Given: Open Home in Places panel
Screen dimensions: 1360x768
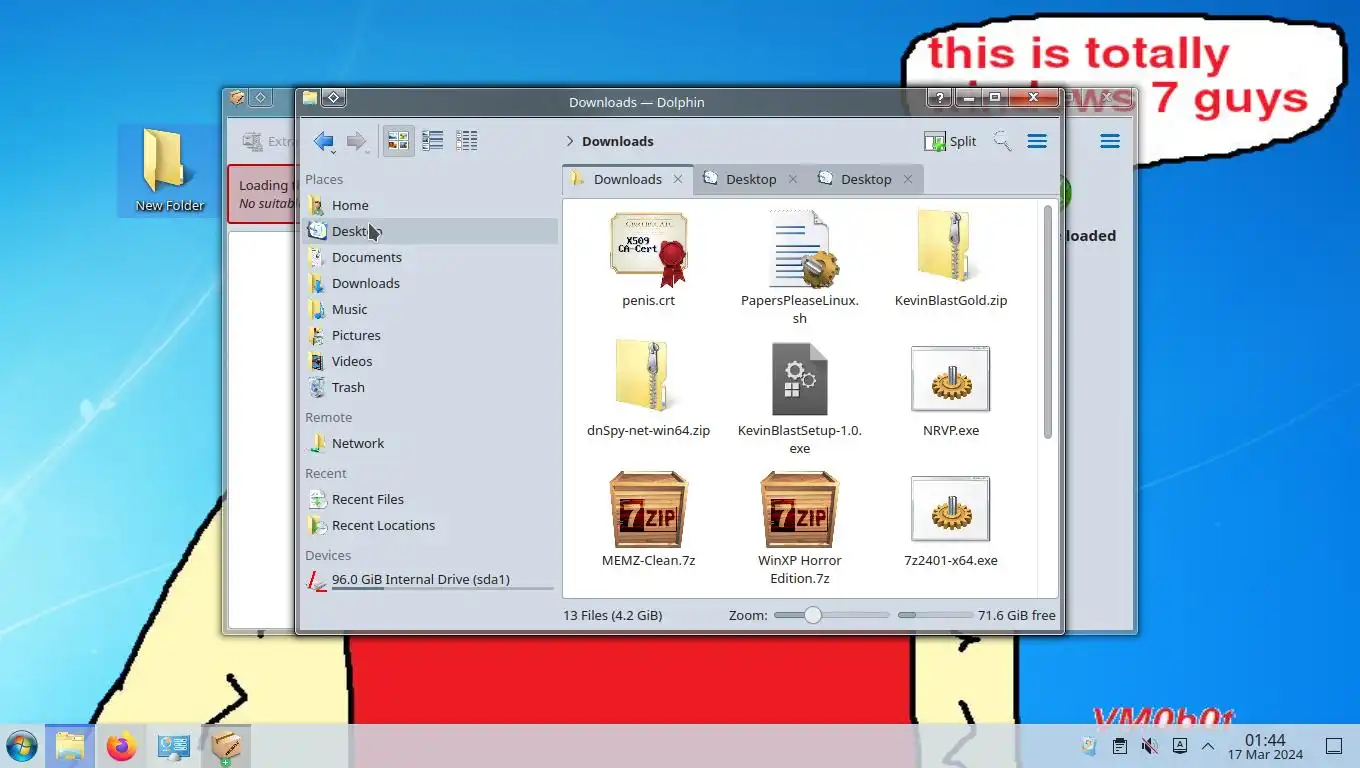Looking at the screenshot, I should [x=430, y=205].
